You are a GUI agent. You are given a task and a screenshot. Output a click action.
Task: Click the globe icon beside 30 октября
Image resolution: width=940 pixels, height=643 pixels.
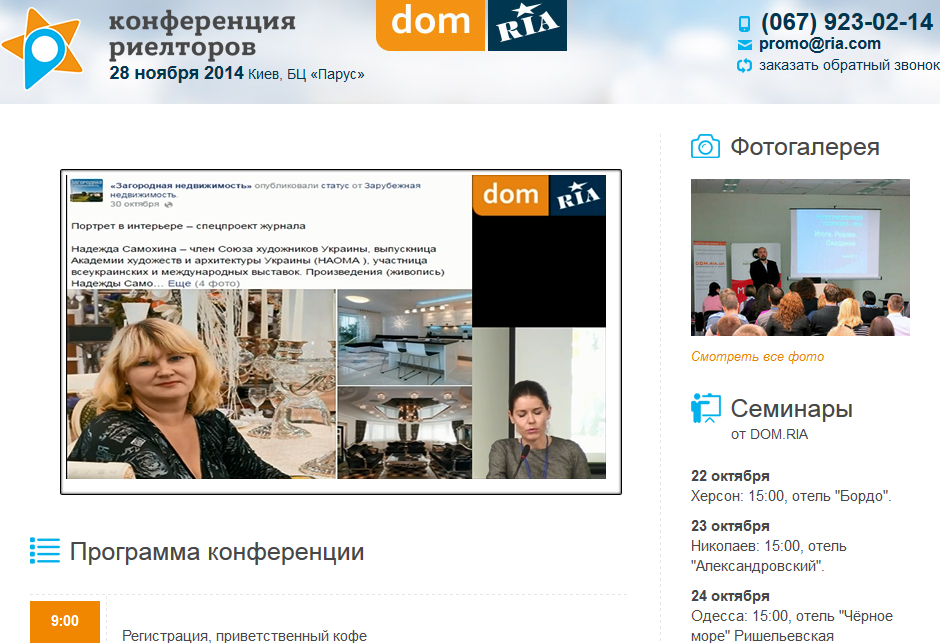point(168,204)
